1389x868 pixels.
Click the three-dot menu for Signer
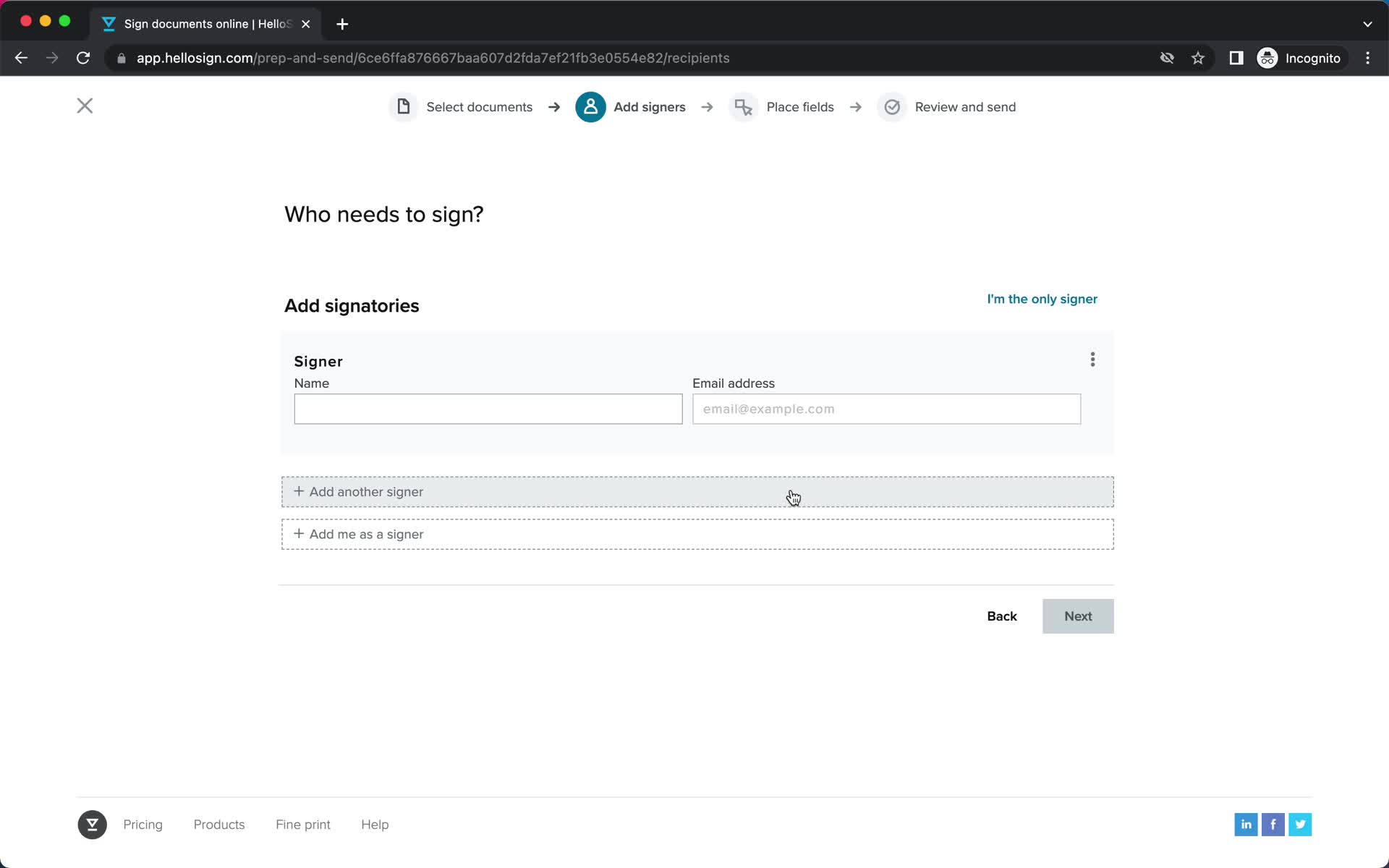point(1093,360)
